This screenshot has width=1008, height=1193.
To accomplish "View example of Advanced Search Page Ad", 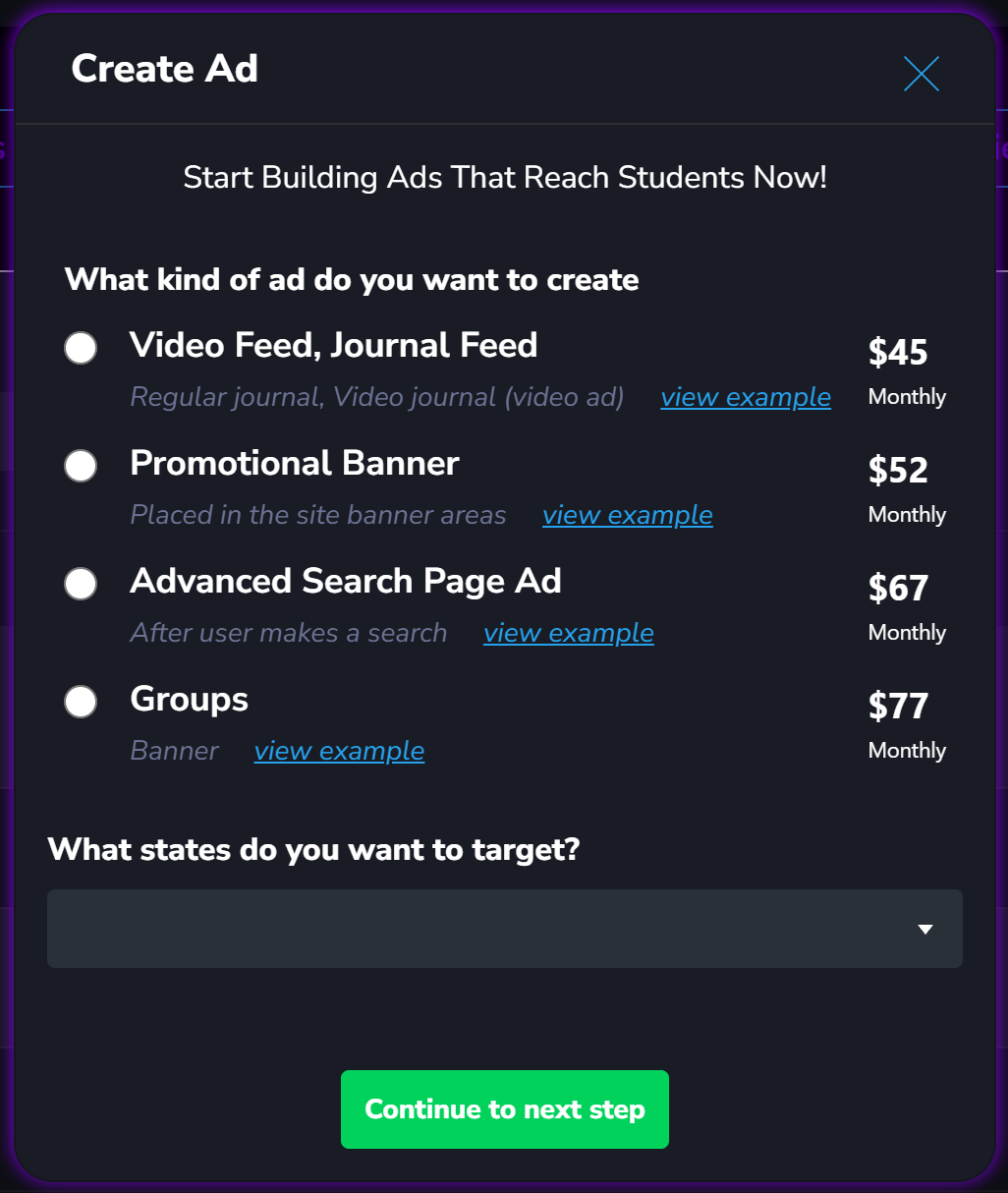I will point(568,633).
